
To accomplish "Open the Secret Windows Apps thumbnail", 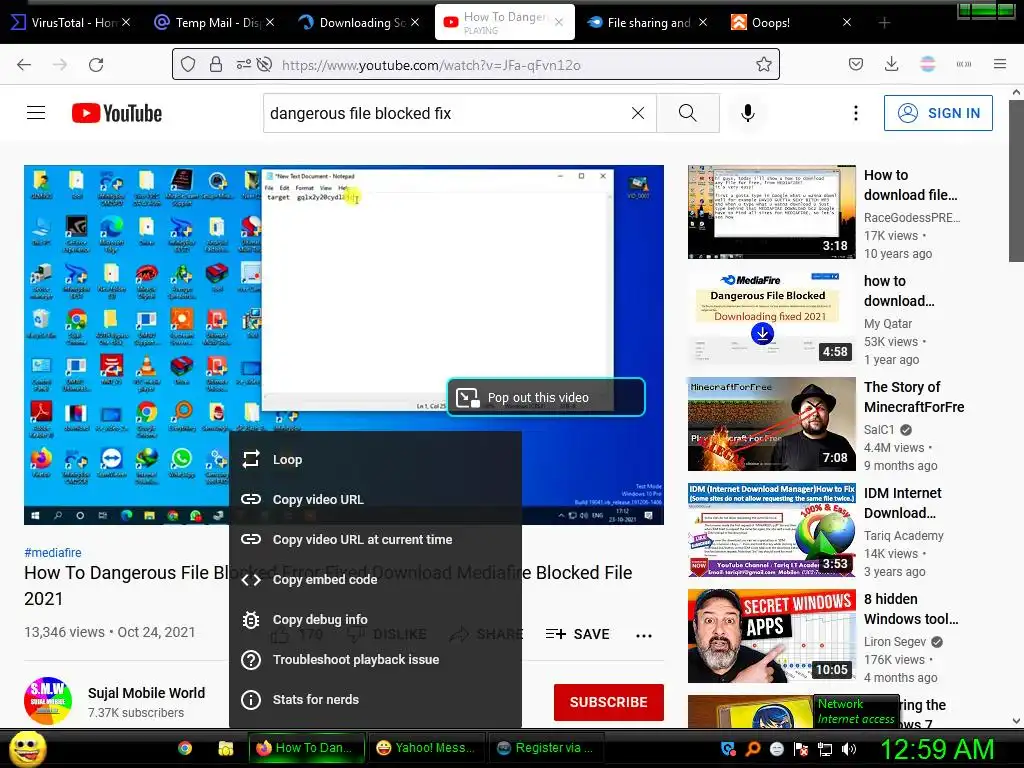I will click(771, 635).
